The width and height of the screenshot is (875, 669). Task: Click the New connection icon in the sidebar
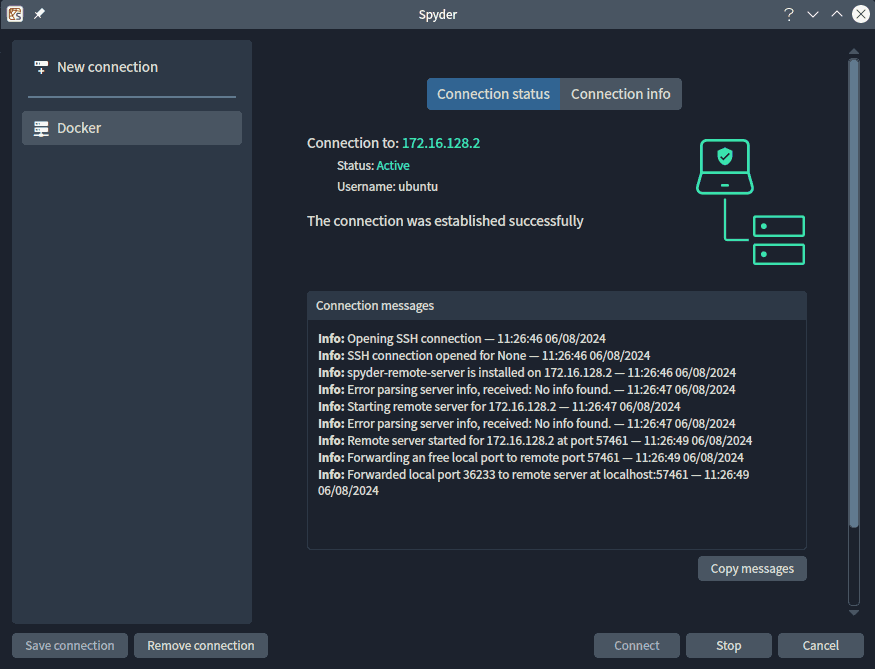tap(41, 66)
